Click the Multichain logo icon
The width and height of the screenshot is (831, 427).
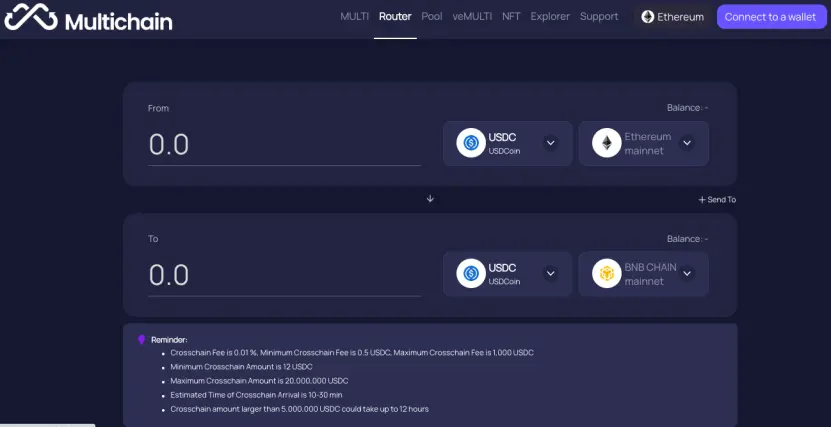(x=31, y=17)
